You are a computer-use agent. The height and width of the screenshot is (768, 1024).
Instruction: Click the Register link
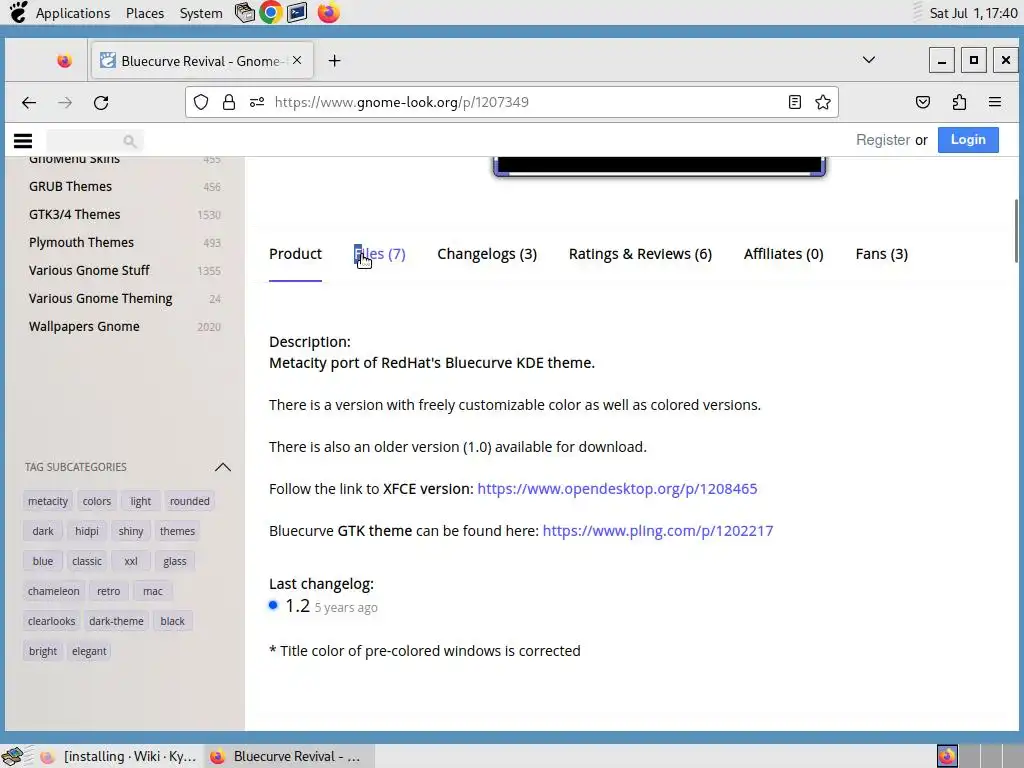(883, 140)
